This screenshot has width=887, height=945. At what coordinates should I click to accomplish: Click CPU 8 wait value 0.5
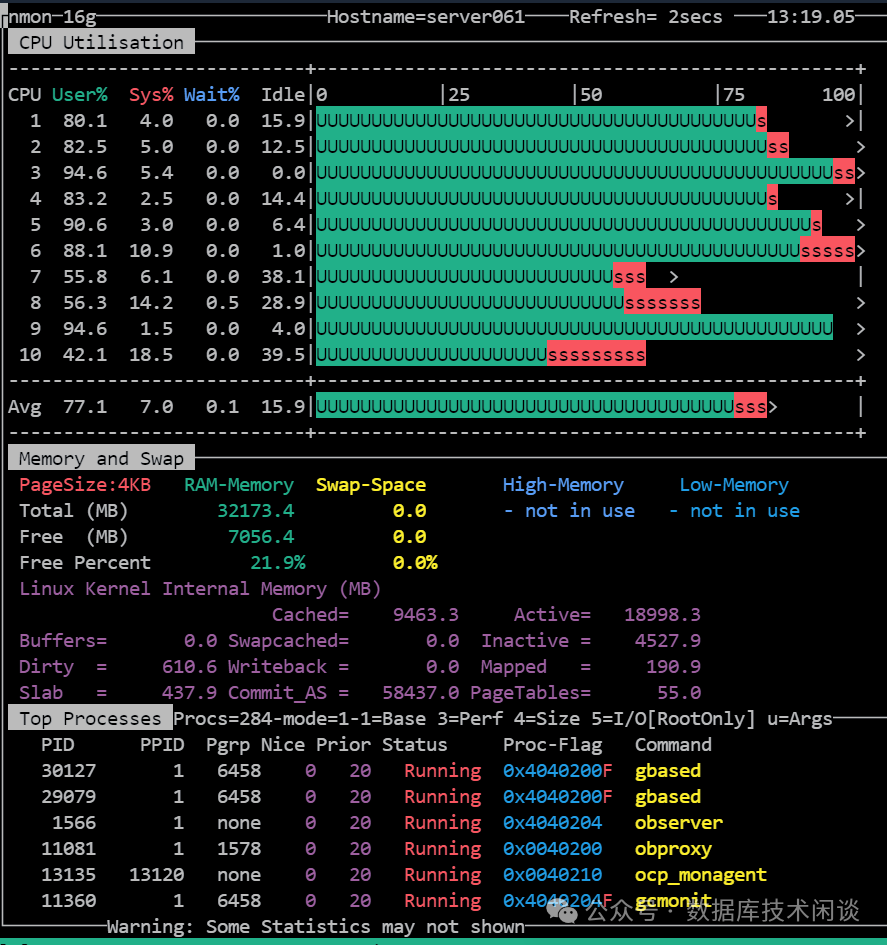pos(222,303)
